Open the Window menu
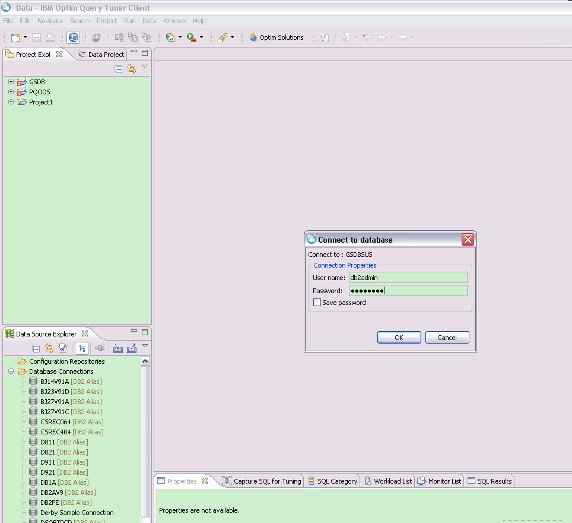The height and width of the screenshot is (523, 572). pyautogui.click(x=175, y=21)
